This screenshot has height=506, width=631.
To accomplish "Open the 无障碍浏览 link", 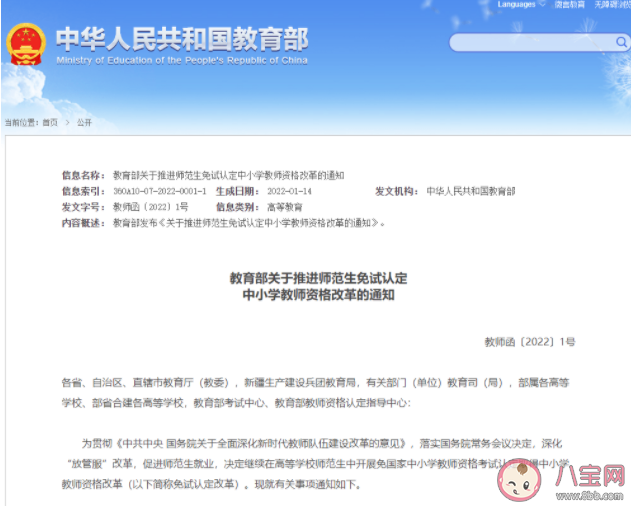I will pyautogui.click(x=612, y=4).
